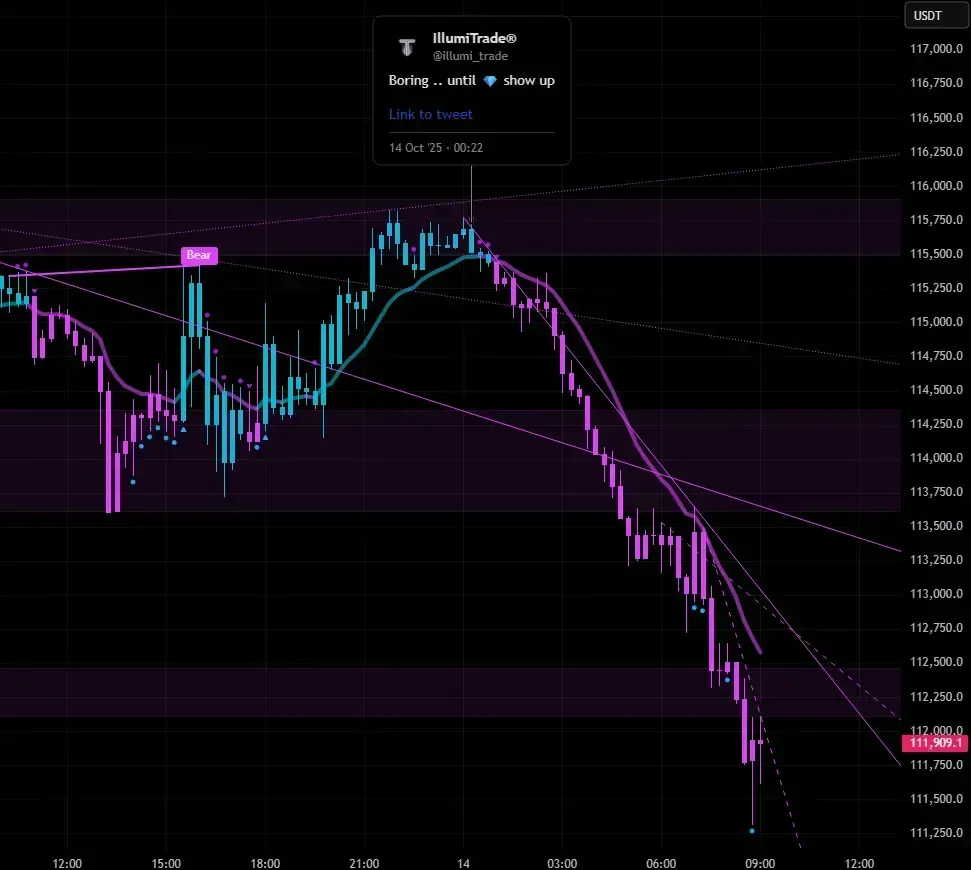Click the 21:00 time axis label
The image size is (971, 870).
click(364, 863)
